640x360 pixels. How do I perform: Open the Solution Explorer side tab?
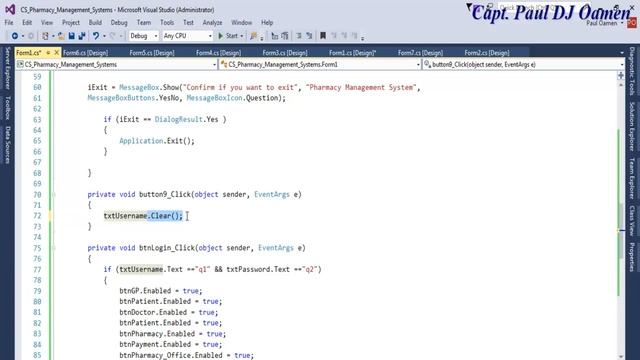(x=632, y=127)
